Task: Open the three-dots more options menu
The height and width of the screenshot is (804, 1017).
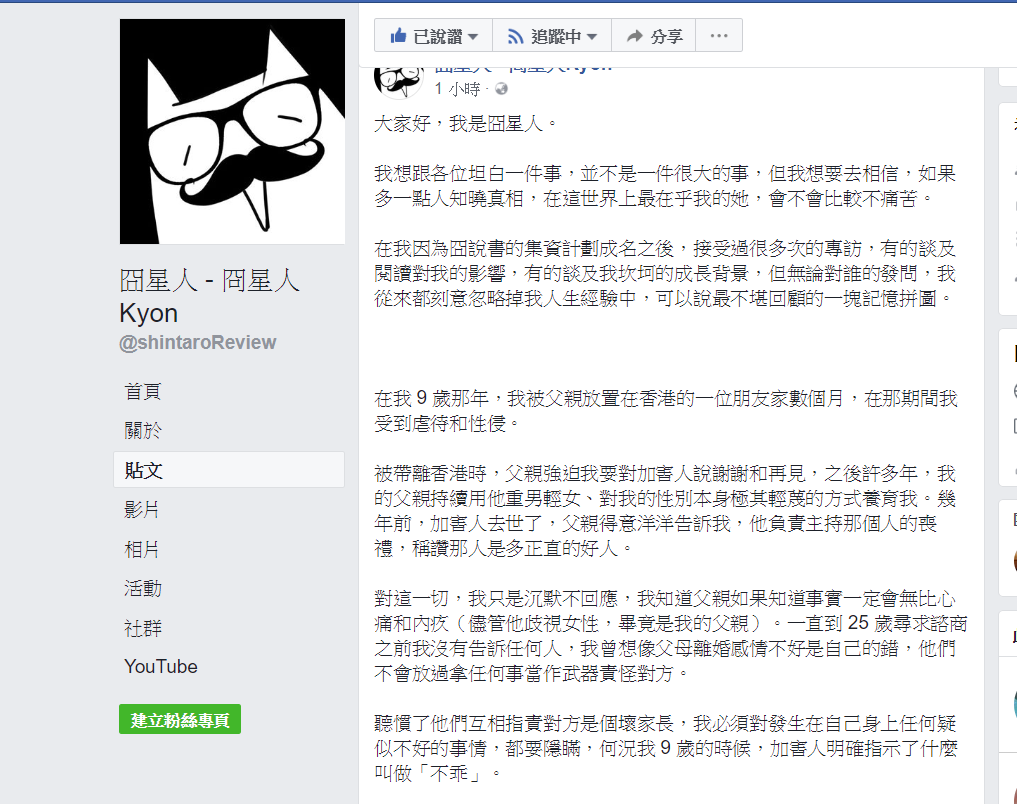Action: pyautogui.click(x=719, y=36)
